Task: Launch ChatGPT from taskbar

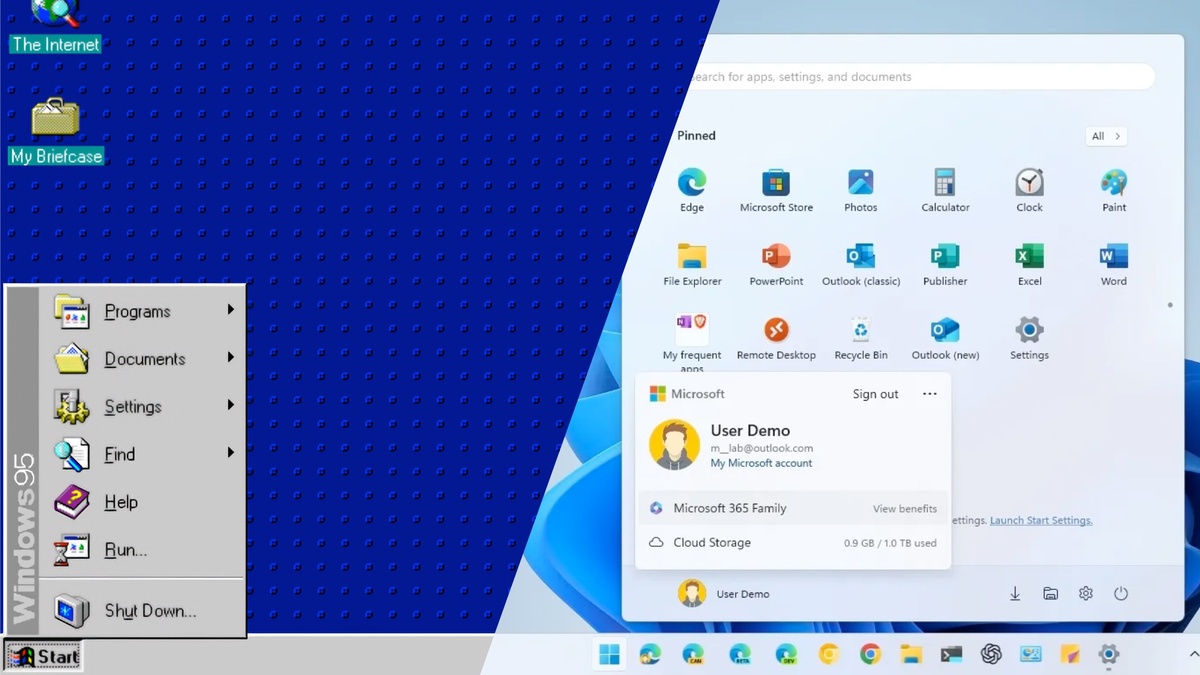Action: coord(991,654)
